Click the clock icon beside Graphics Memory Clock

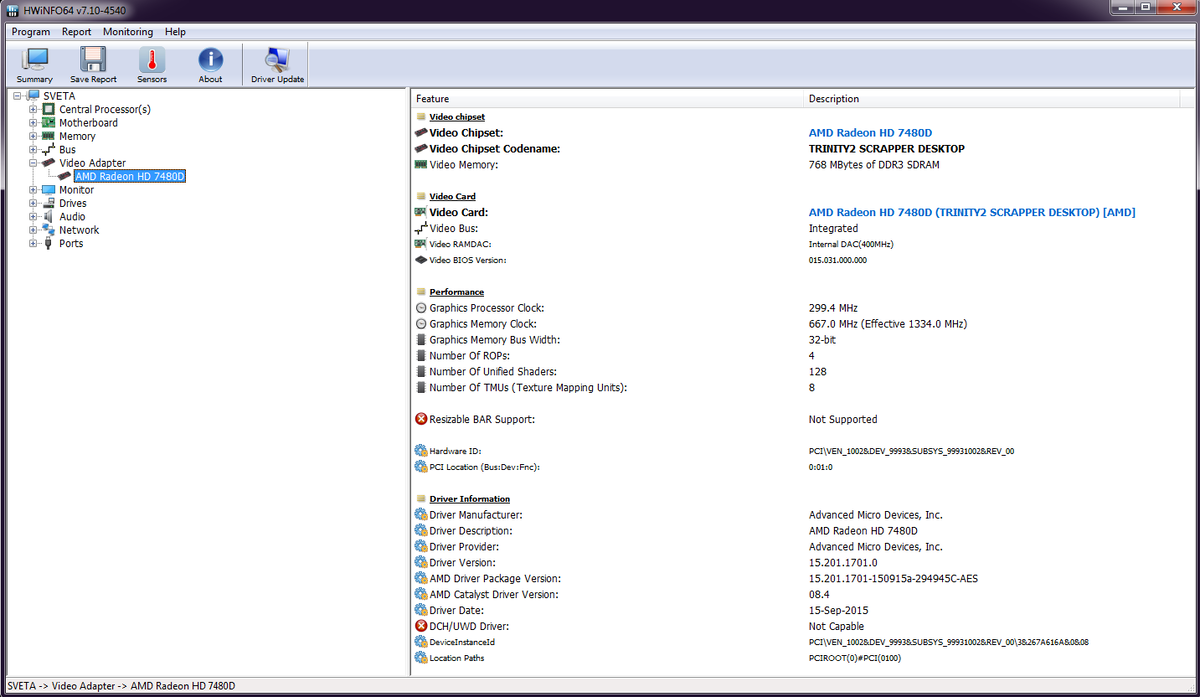[421, 324]
